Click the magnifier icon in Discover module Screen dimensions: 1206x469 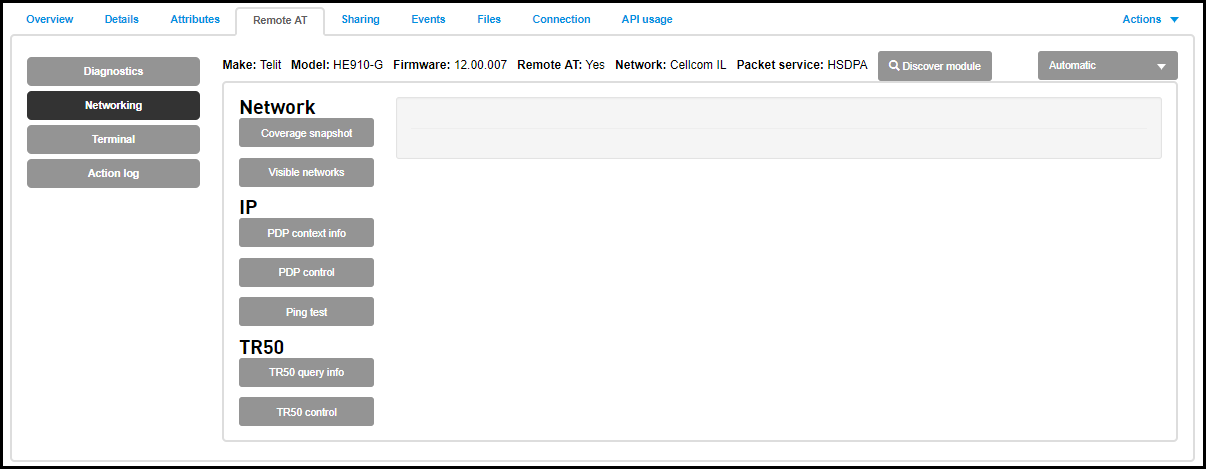pos(895,66)
